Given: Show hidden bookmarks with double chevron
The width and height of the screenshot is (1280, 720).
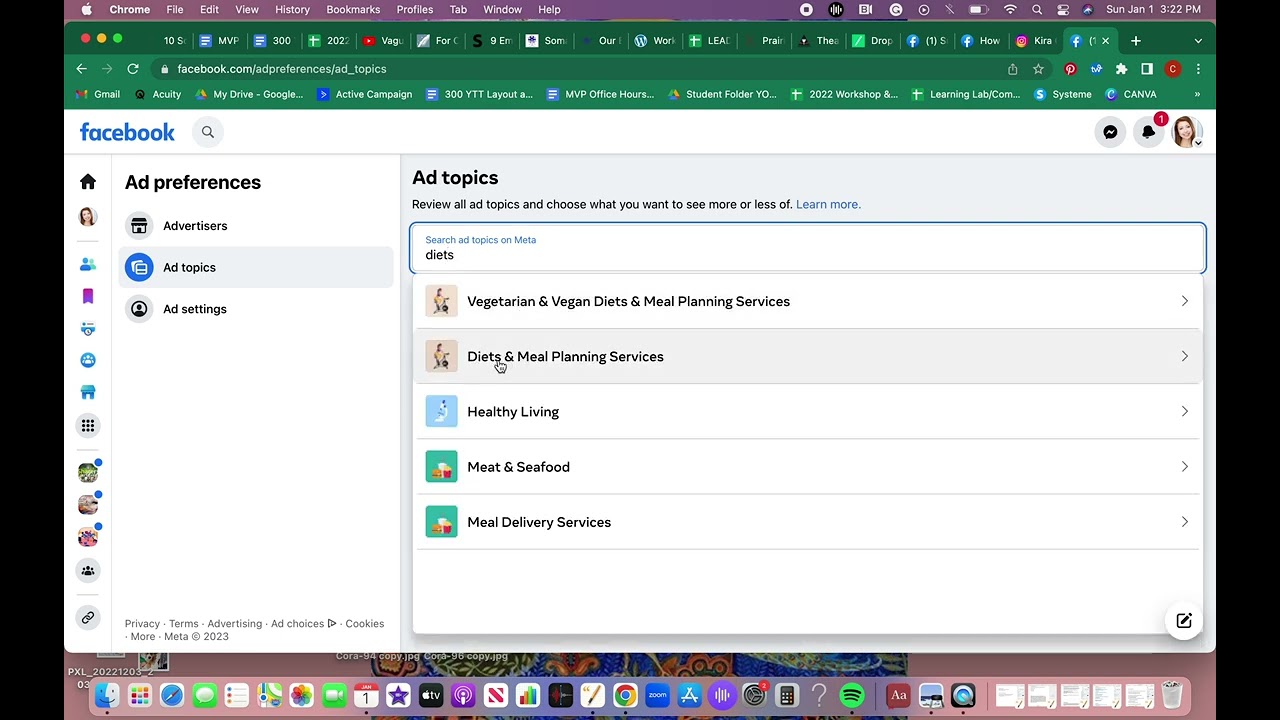Looking at the screenshot, I should 1197,94.
